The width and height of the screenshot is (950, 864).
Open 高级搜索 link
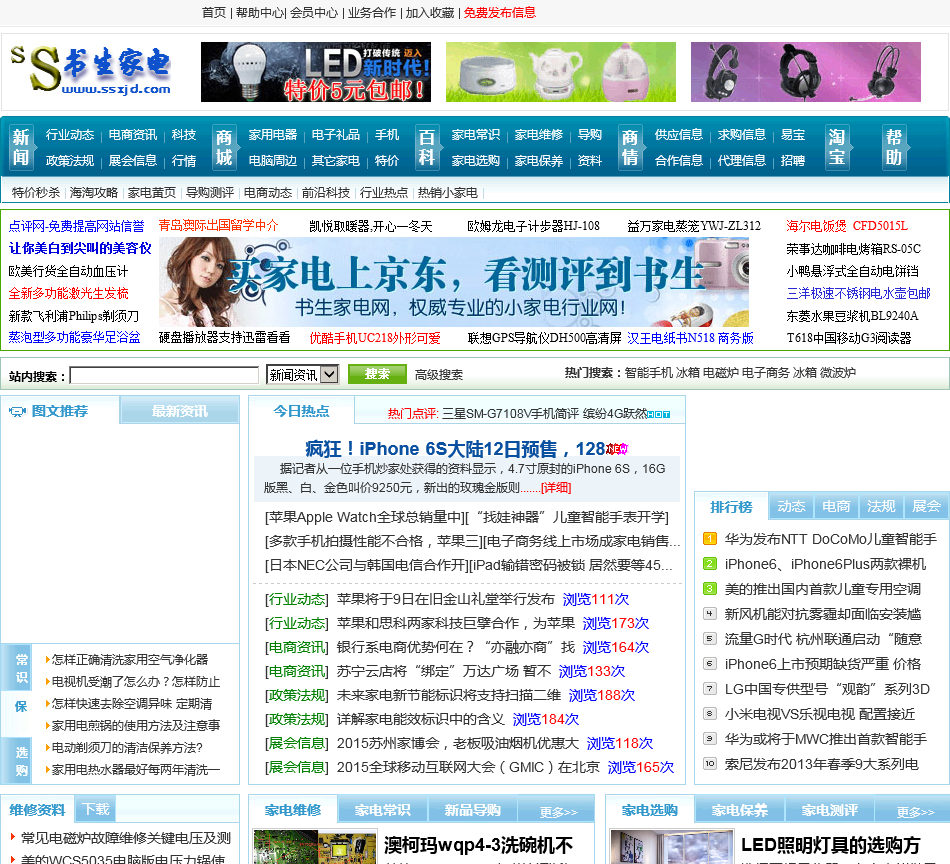[x=439, y=374]
